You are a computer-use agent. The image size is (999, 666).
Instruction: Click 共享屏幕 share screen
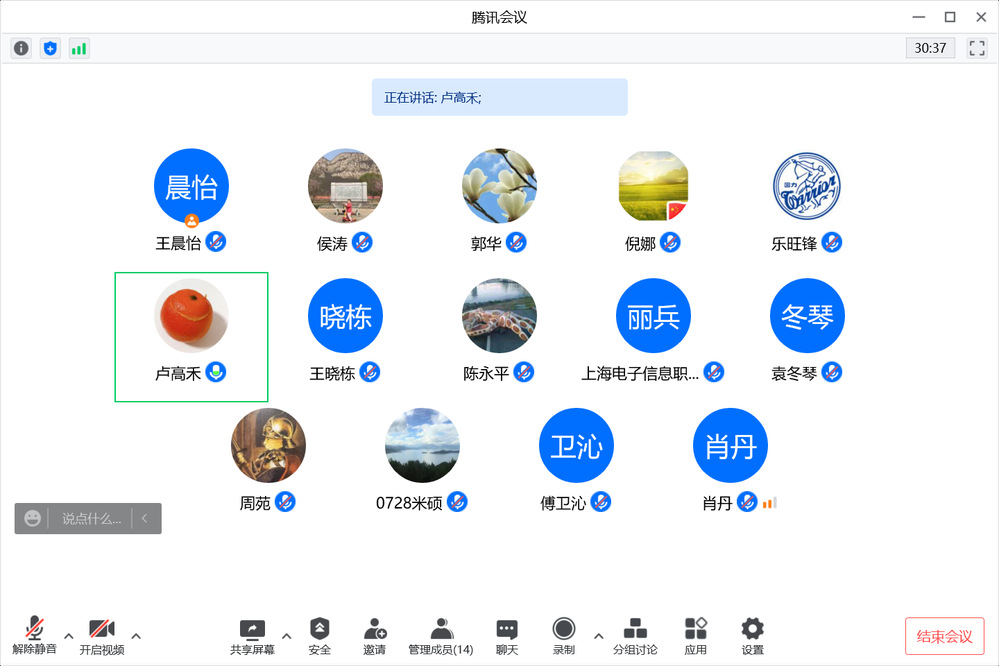[x=252, y=636]
